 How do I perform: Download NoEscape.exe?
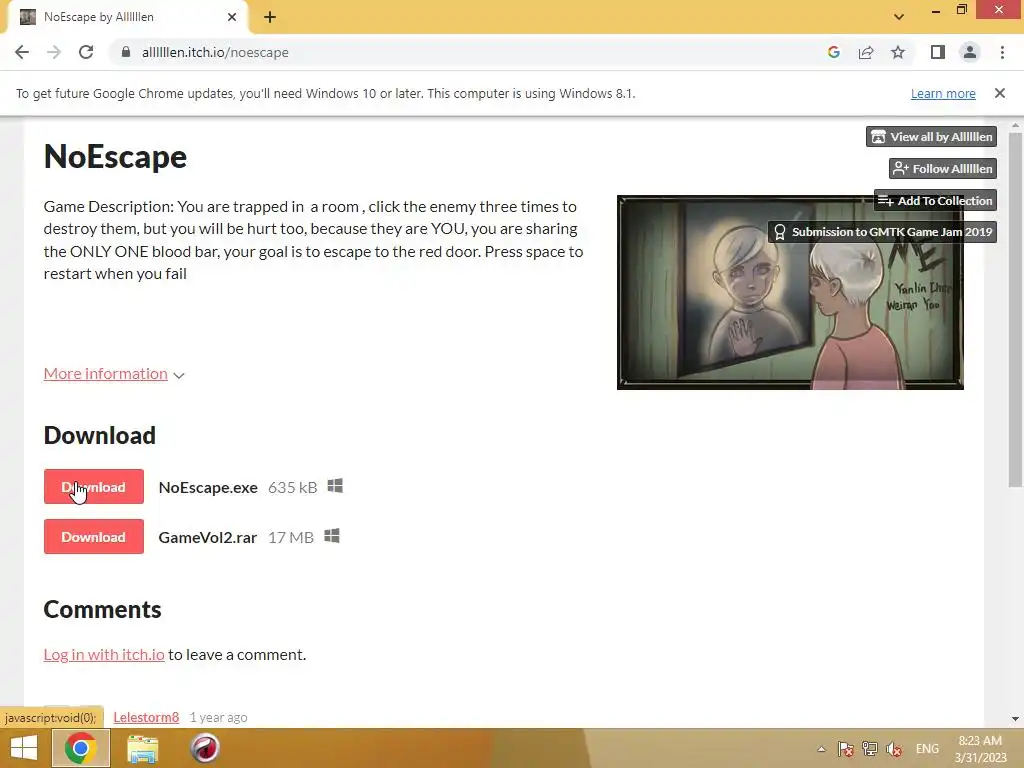pos(93,487)
